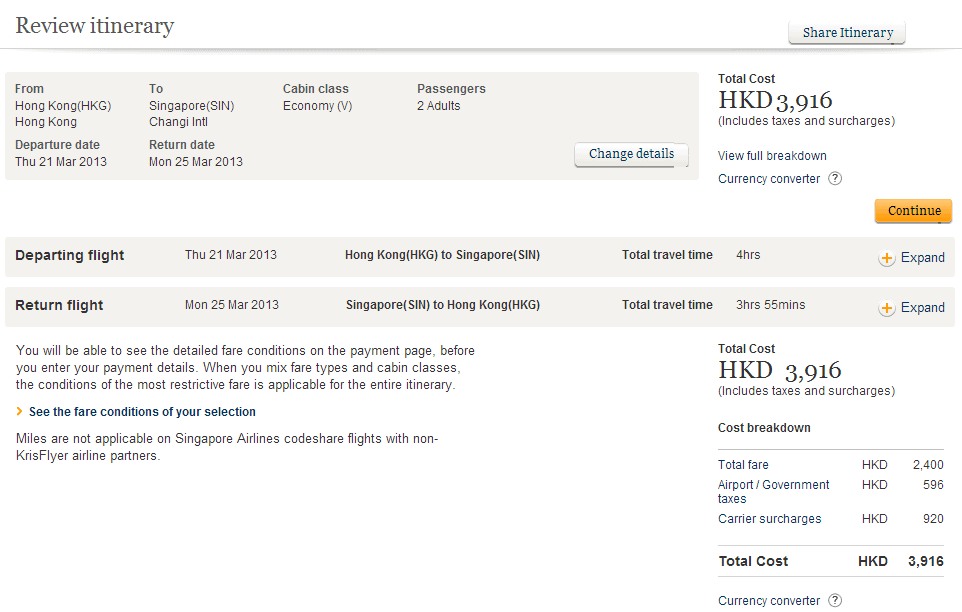Expand the Departing flight details
The height and width of the screenshot is (612, 962).
[922, 258]
